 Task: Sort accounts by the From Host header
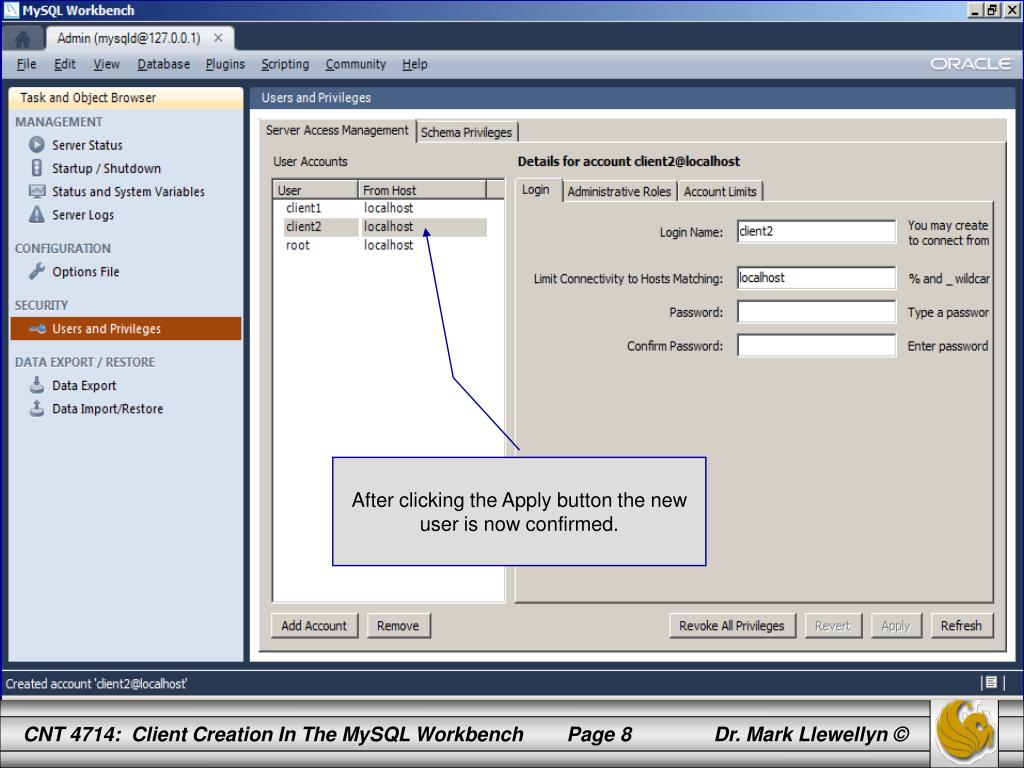(422, 190)
